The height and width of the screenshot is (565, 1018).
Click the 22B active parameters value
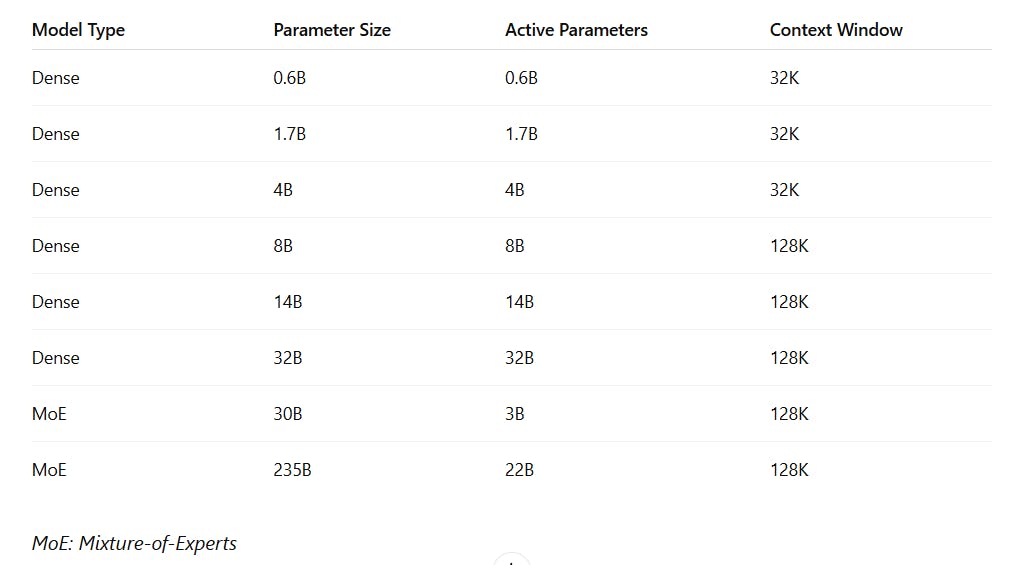pos(519,470)
